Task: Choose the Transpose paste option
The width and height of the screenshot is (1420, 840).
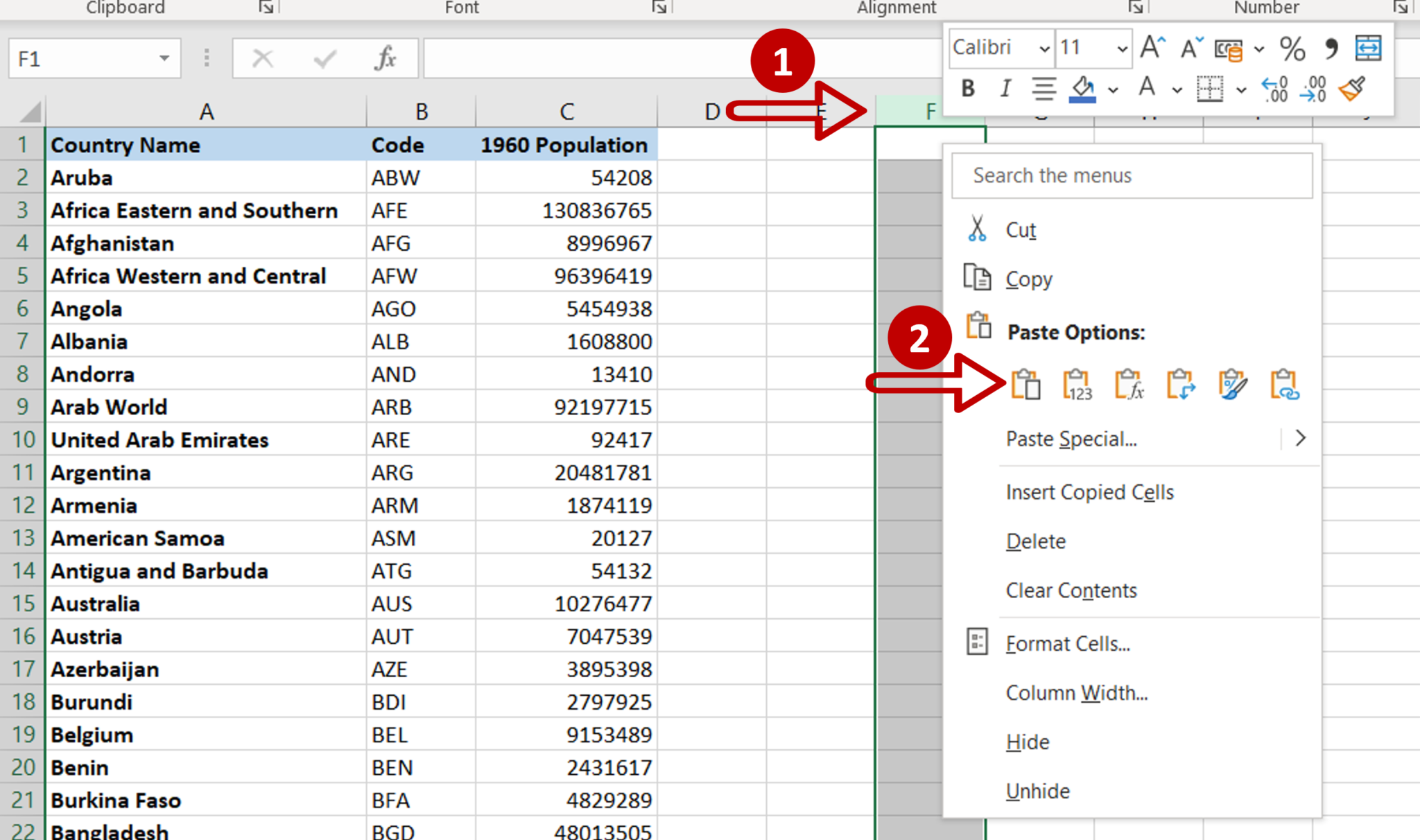Action: 1180,385
